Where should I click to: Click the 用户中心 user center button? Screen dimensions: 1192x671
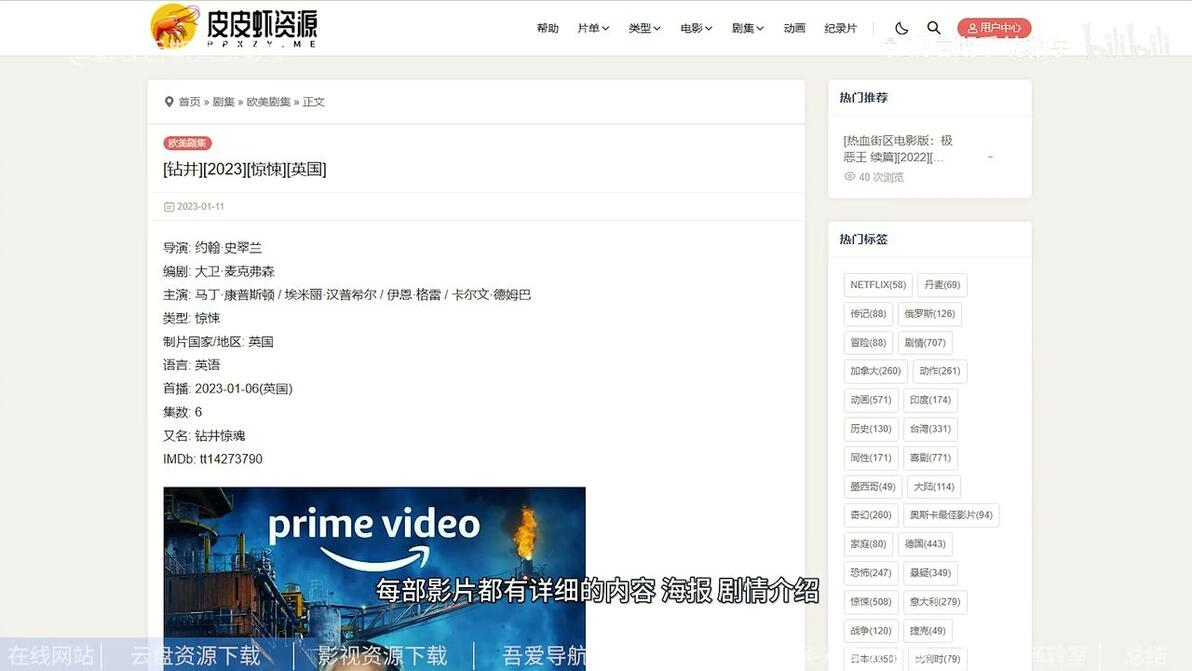click(x=993, y=27)
